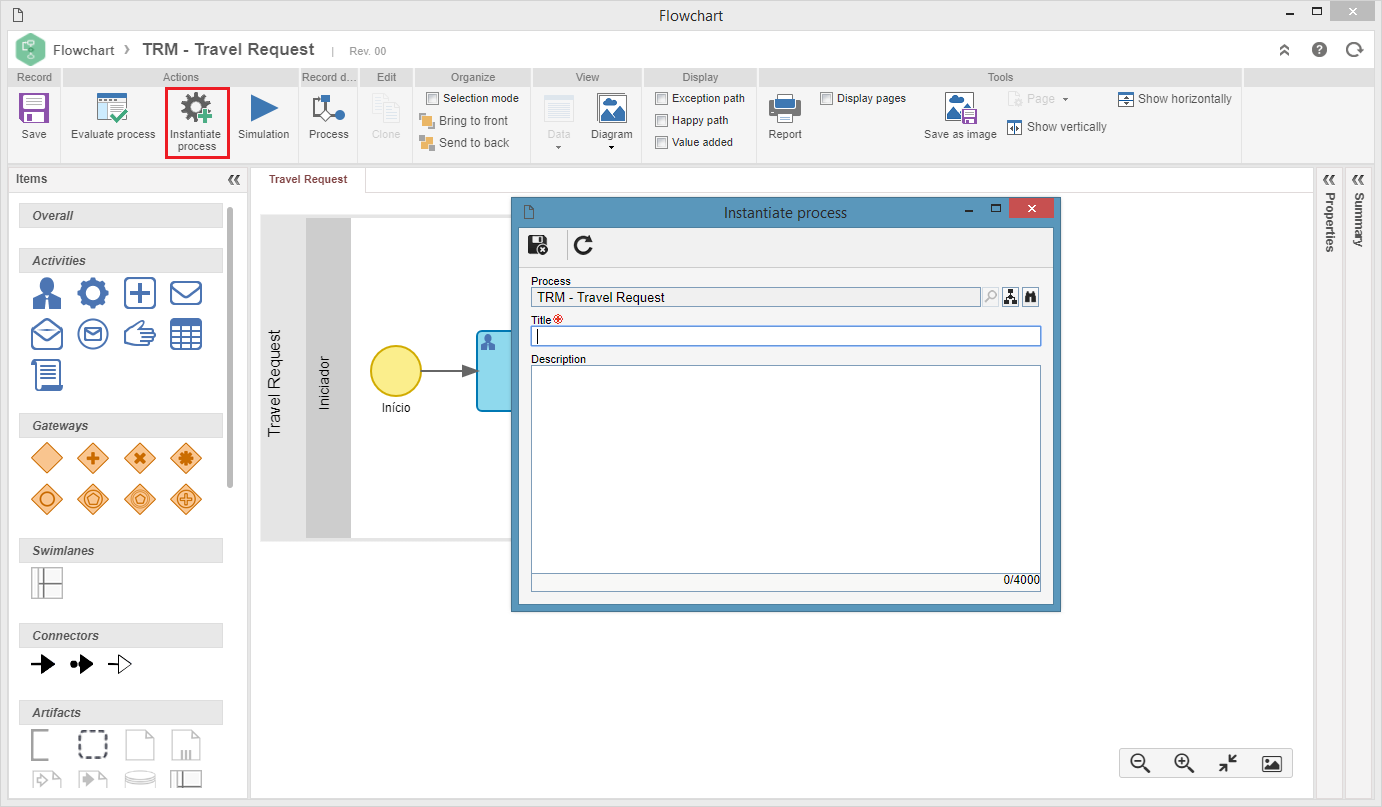Check the Display pages option
Image resolution: width=1382 pixels, height=807 pixels.
pos(827,98)
